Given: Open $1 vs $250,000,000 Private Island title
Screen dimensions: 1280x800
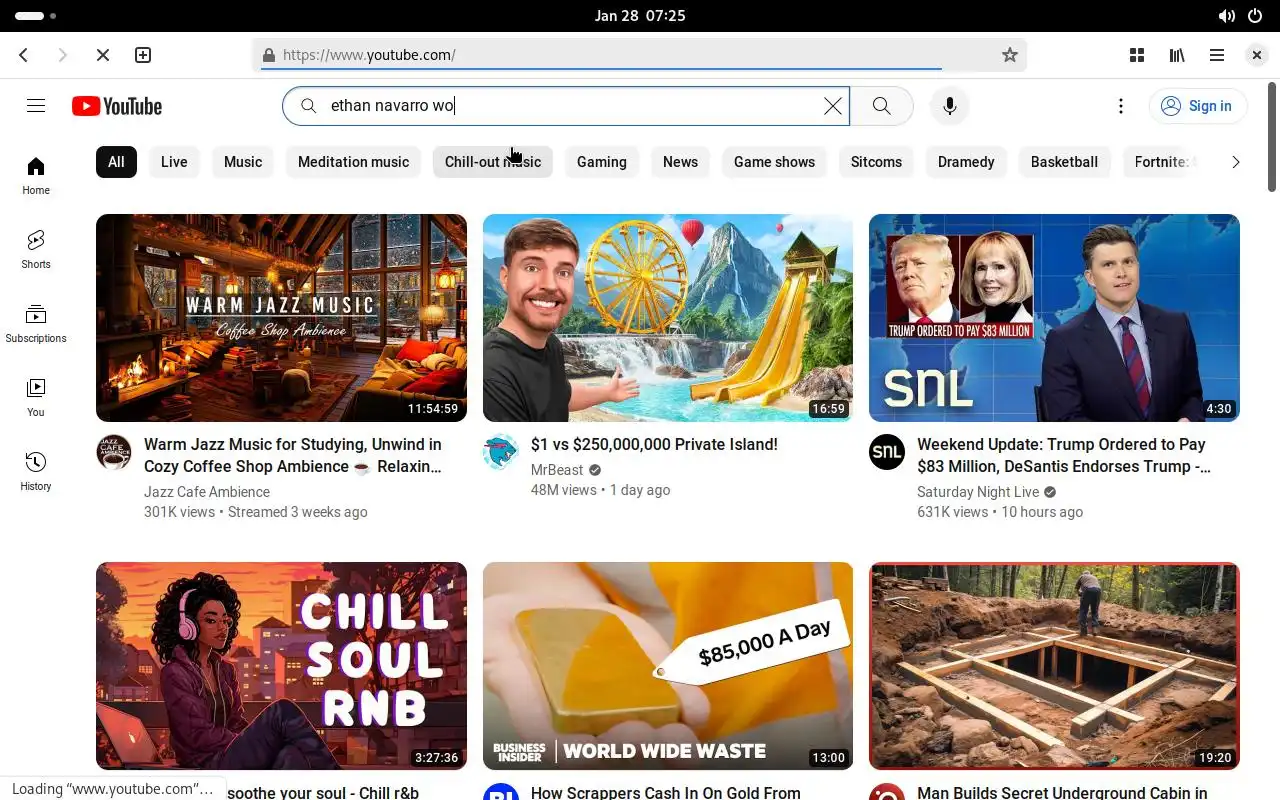Looking at the screenshot, I should pyautogui.click(x=654, y=444).
